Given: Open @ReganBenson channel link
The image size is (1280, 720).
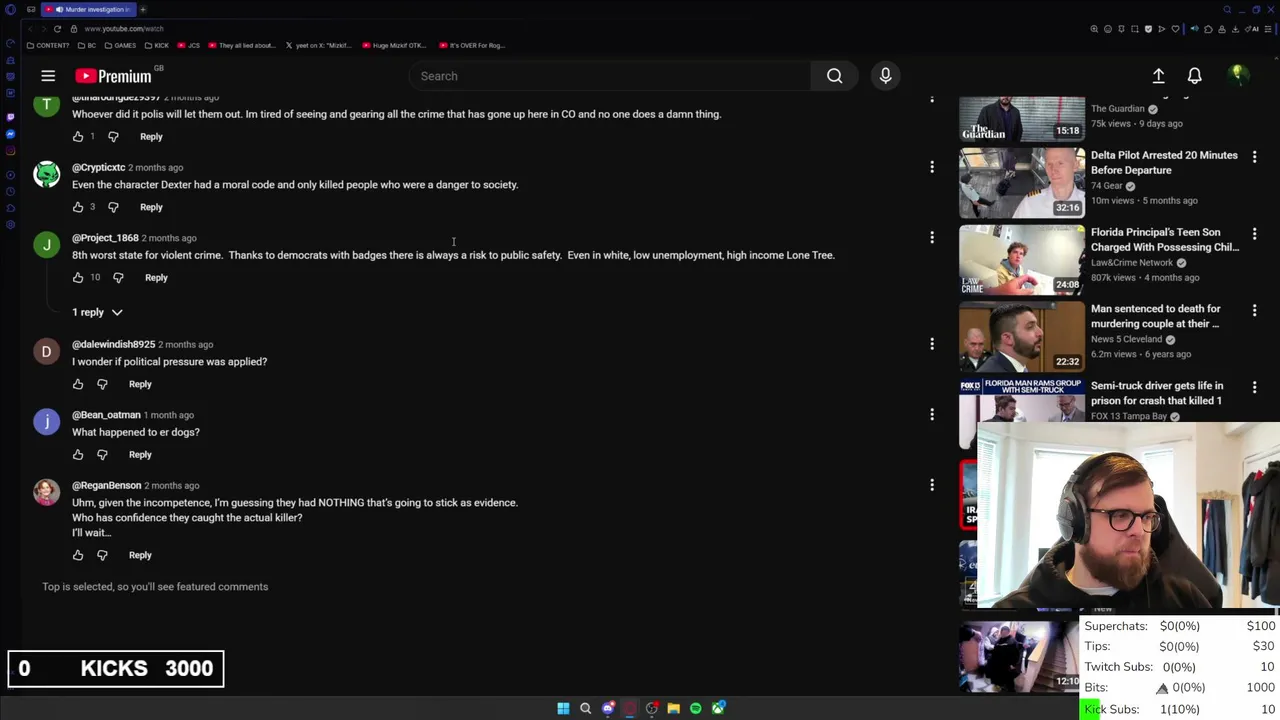Looking at the screenshot, I should pyautogui.click(x=107, y=485).
